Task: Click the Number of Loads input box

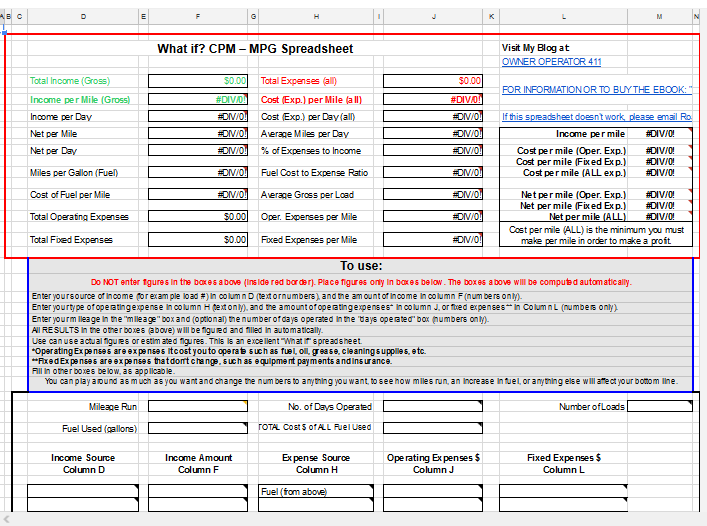Action: point(660,406)
